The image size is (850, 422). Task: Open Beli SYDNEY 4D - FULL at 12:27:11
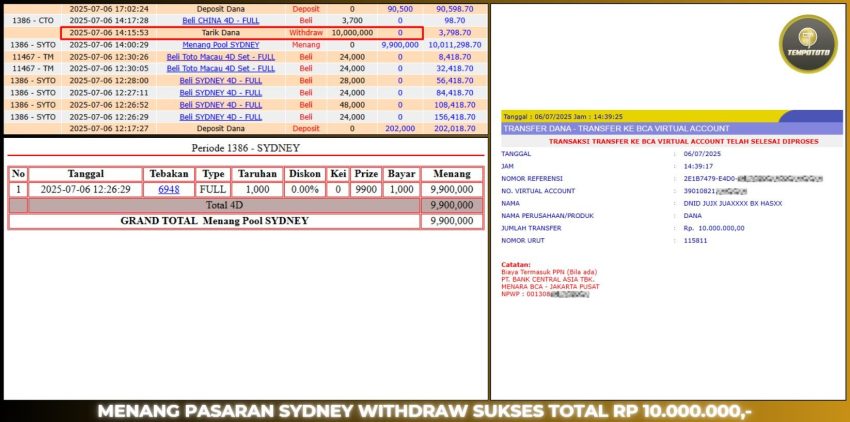tap(223, 93)
